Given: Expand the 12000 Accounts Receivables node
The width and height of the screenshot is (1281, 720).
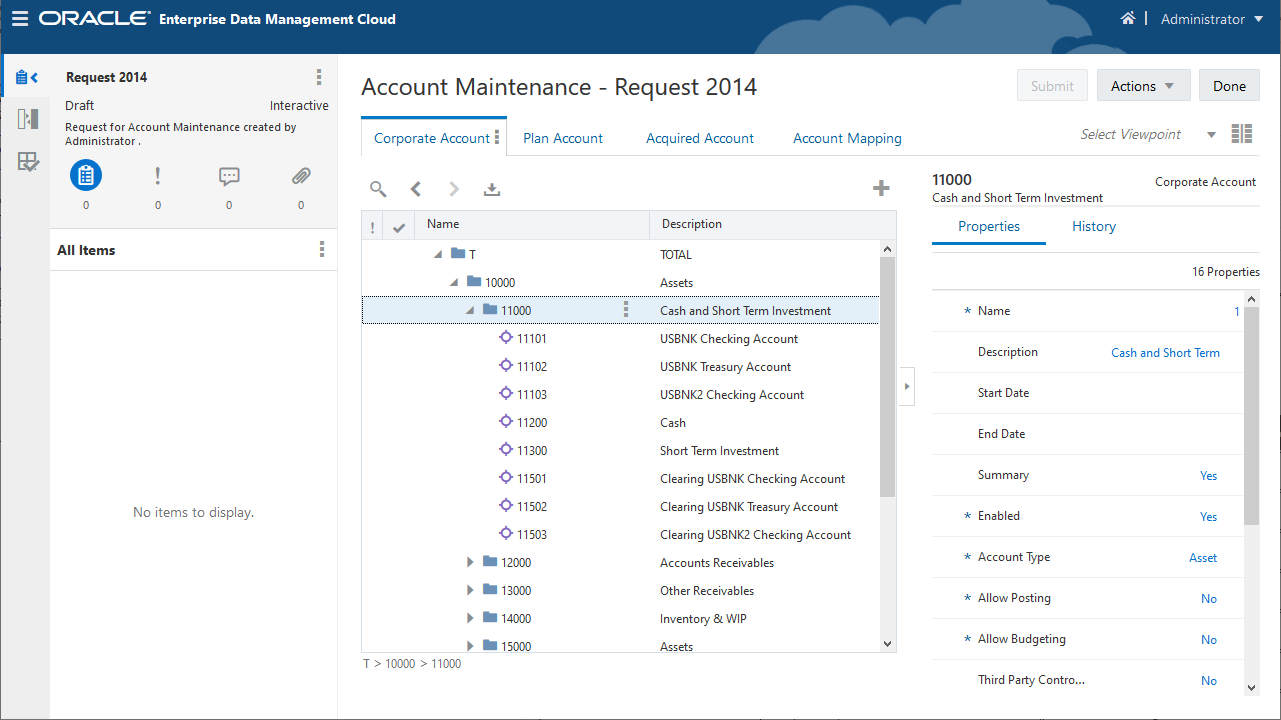Looking at the screenshot, I should coord(470,563).
